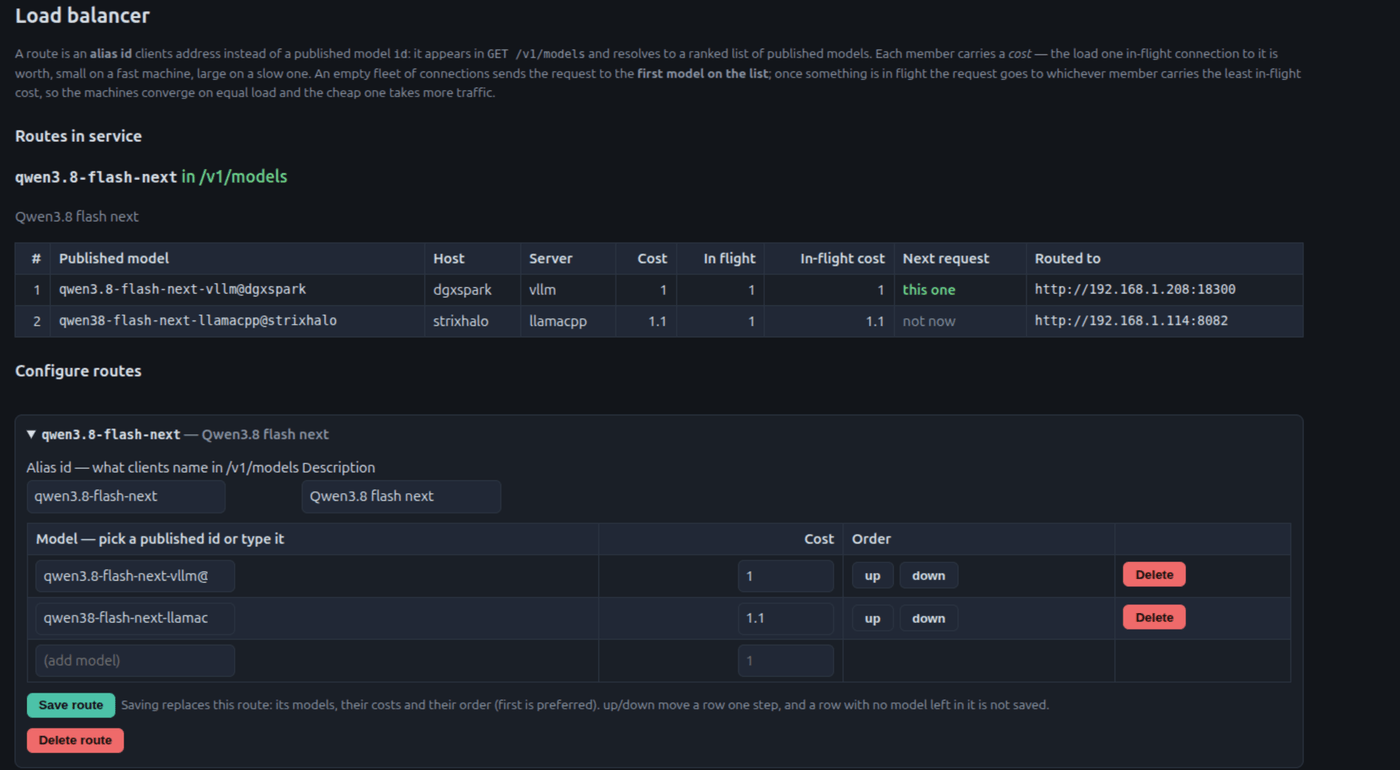Click the 'in /v1/models' green label
The width and height of the screenshot is (1400, 770).
[x=234, y=177]
